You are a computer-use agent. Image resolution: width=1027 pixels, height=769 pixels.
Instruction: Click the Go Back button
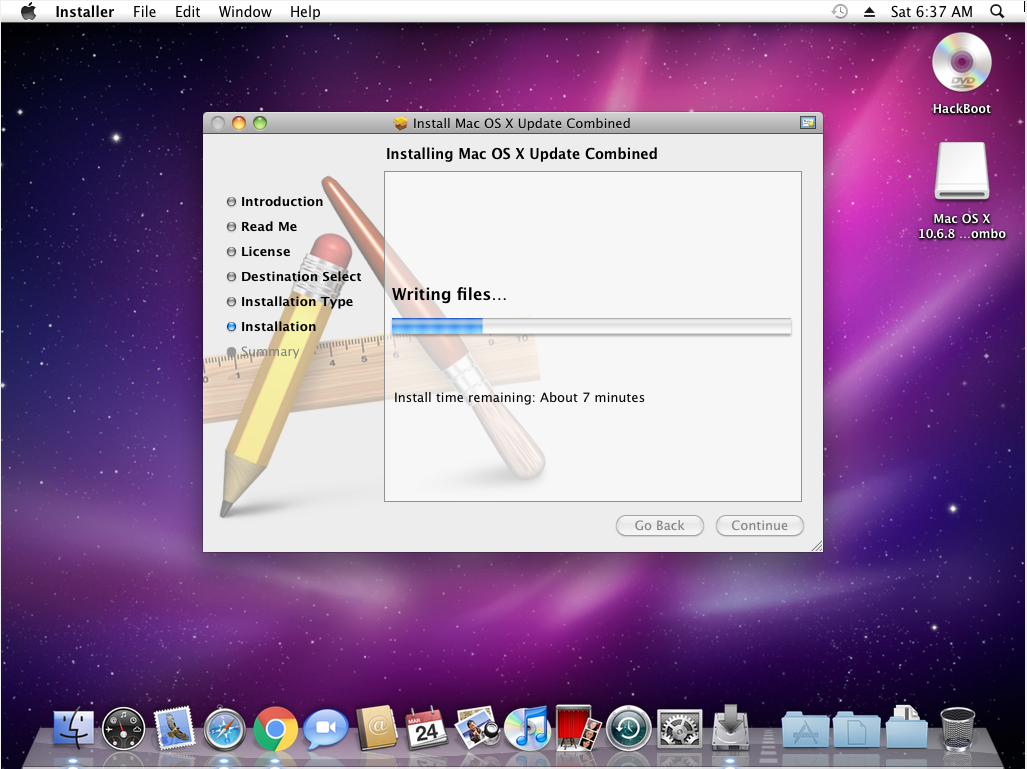point(660,525)
